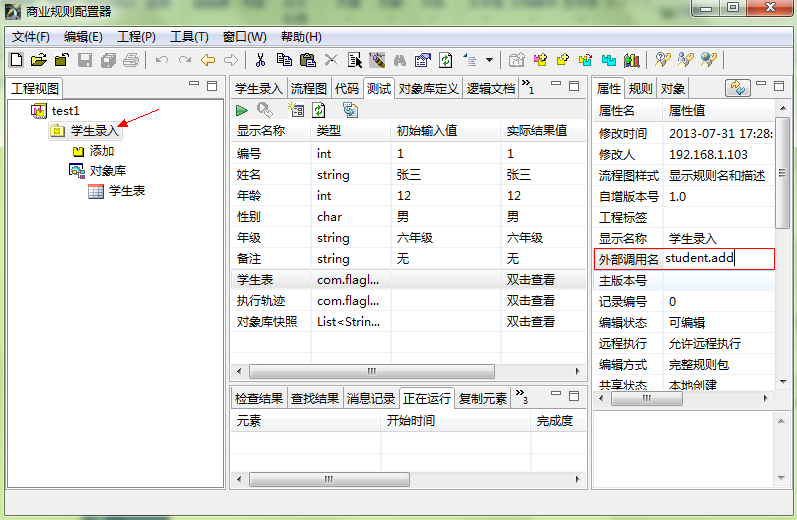Image resolution: width=797 pixels, height=520 pixels.
Task: Open the 编辑(E) menu
Action: pos(83,37)
